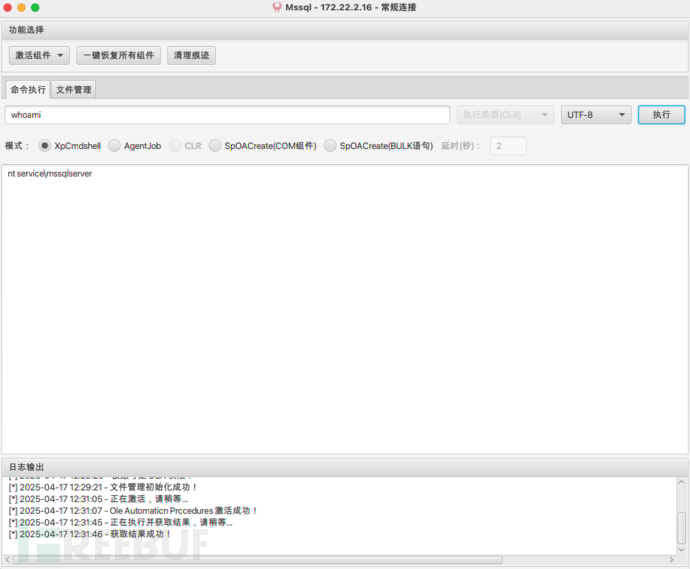Click the 12:29:21 文件管理初始化成功 log line
Image resolution: width=690 pixels, height=569 pixels.
point(103,487)
